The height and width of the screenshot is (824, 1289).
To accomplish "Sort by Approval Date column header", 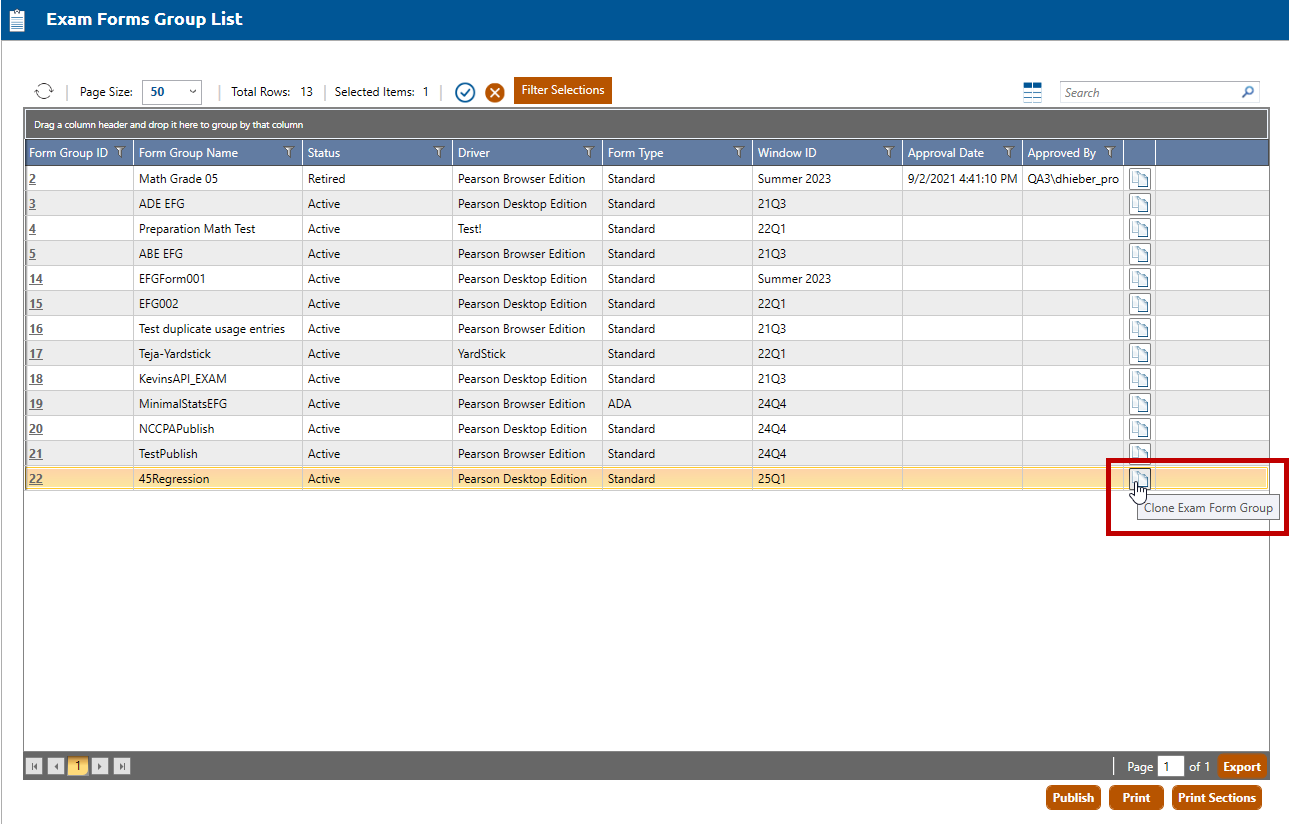I will click(x=945, y=153).
